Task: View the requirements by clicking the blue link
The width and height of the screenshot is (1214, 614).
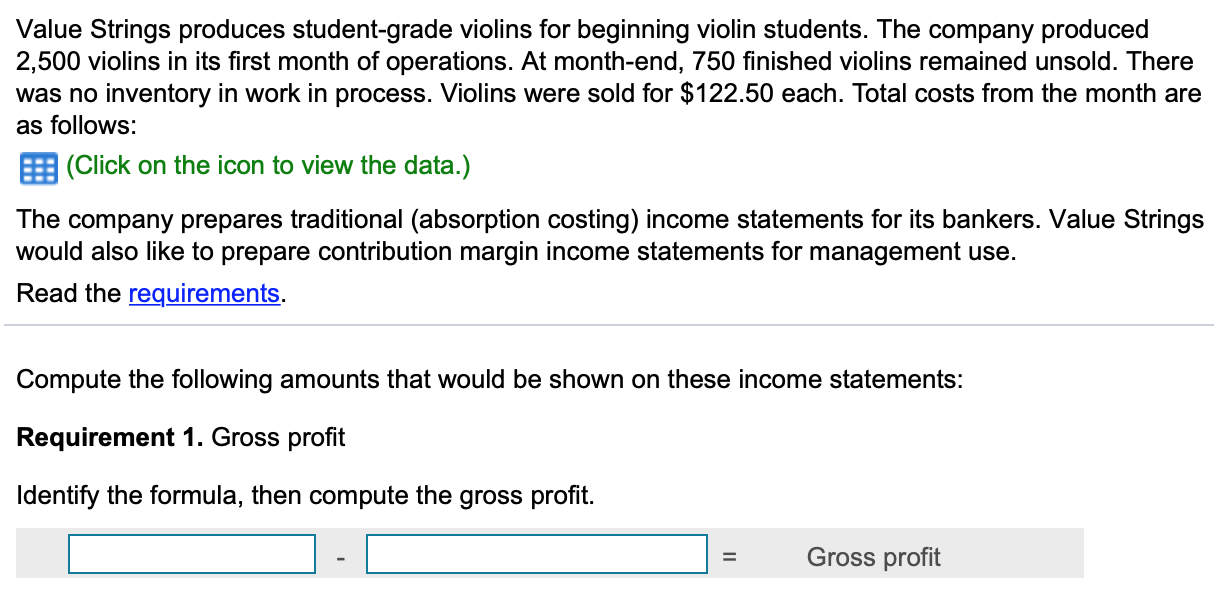Action: coord(203,293)
